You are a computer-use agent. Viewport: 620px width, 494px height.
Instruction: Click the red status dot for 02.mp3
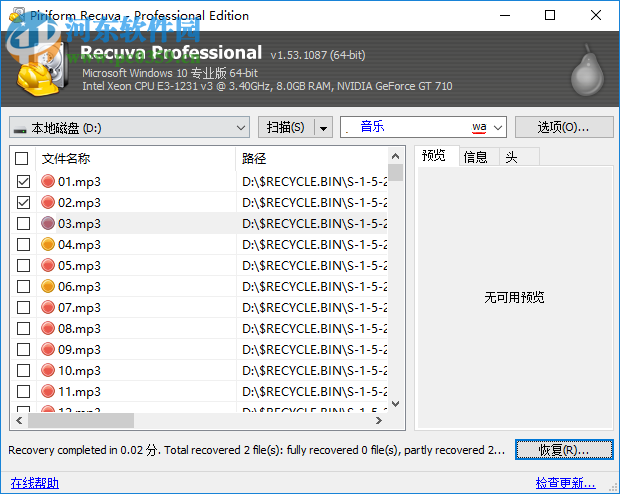coord(48,203)
